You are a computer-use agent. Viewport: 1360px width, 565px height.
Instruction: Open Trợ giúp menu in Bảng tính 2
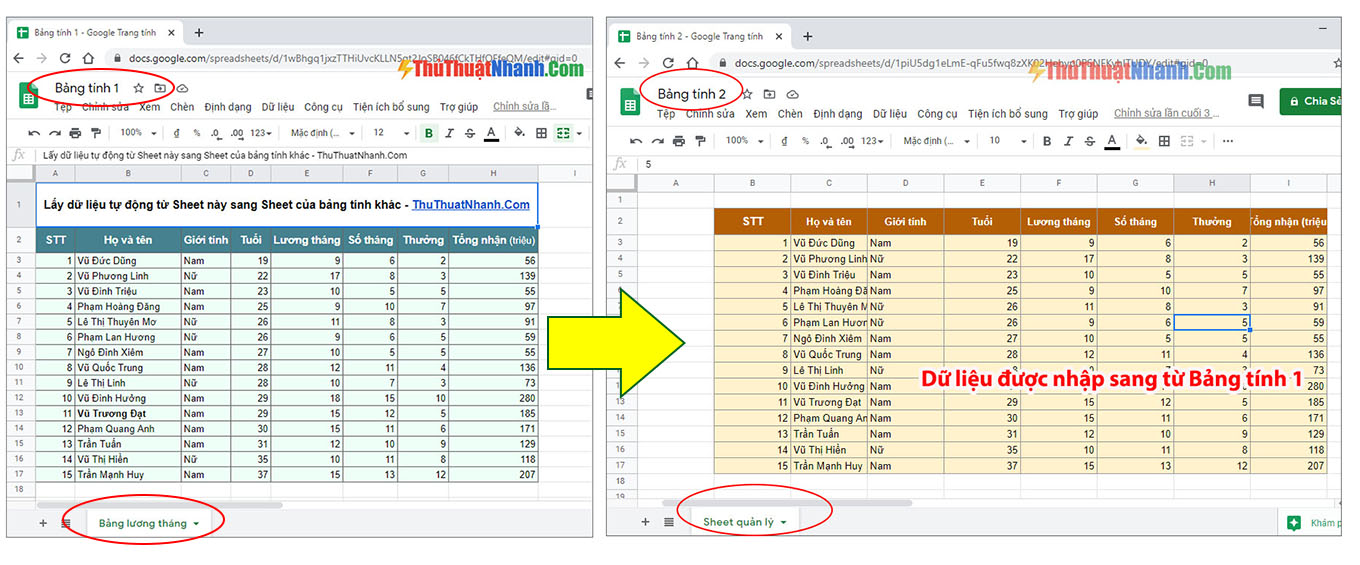click(x=1078, y=114)
